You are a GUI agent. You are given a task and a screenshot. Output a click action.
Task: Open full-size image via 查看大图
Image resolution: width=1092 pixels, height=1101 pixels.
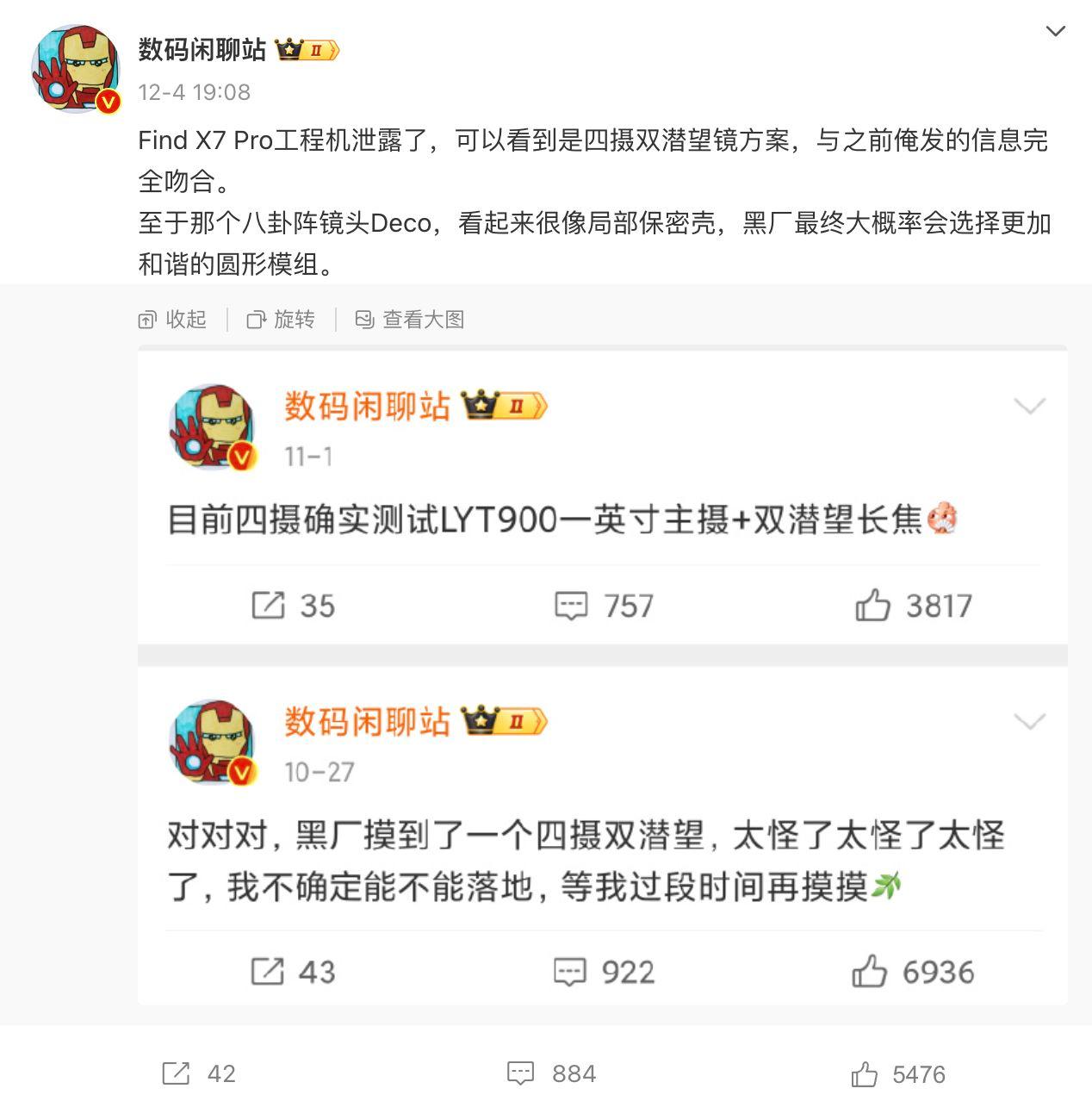point(410,320)
